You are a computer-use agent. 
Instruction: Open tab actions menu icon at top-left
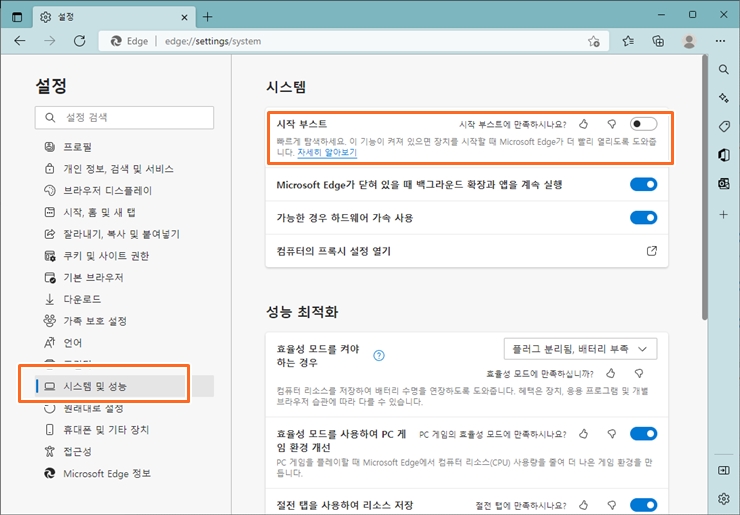[17, 17]
